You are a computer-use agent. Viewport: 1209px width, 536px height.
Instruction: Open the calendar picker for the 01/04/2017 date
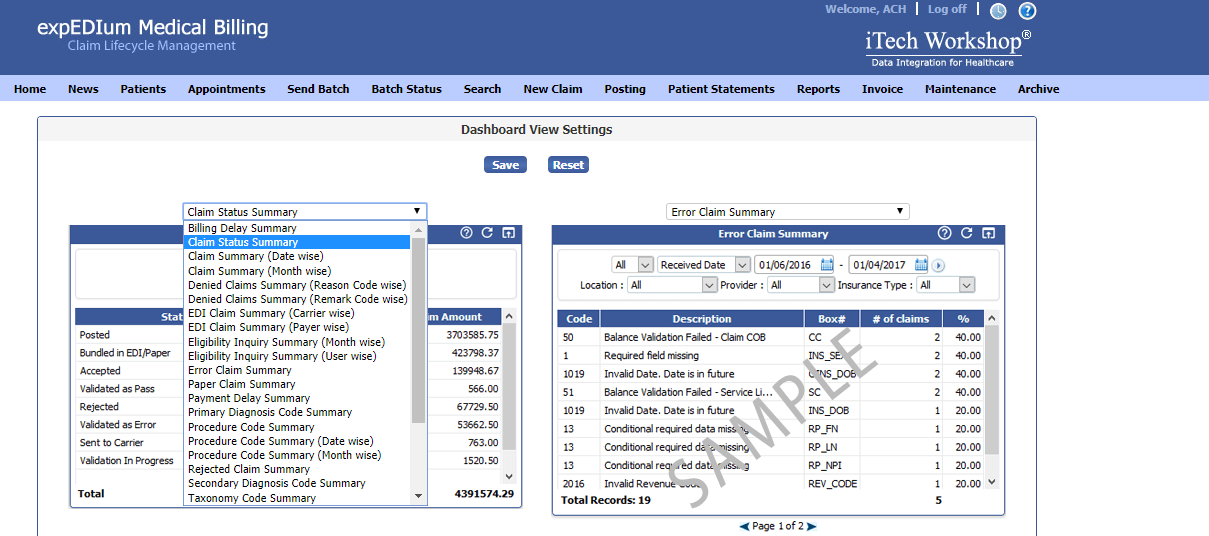click(x=921, y=265)
